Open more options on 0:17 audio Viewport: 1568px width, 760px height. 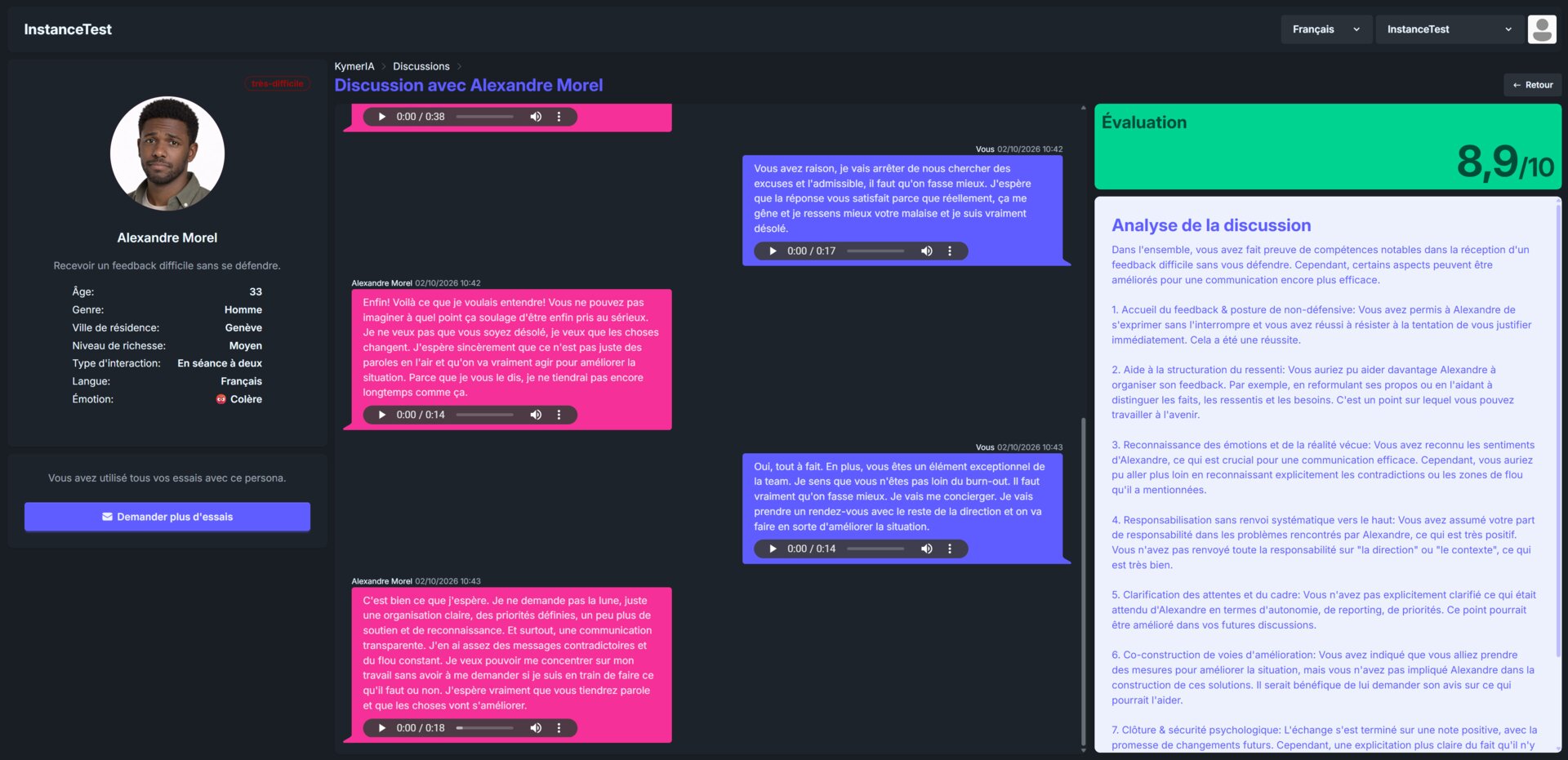[x=950, y=251]
